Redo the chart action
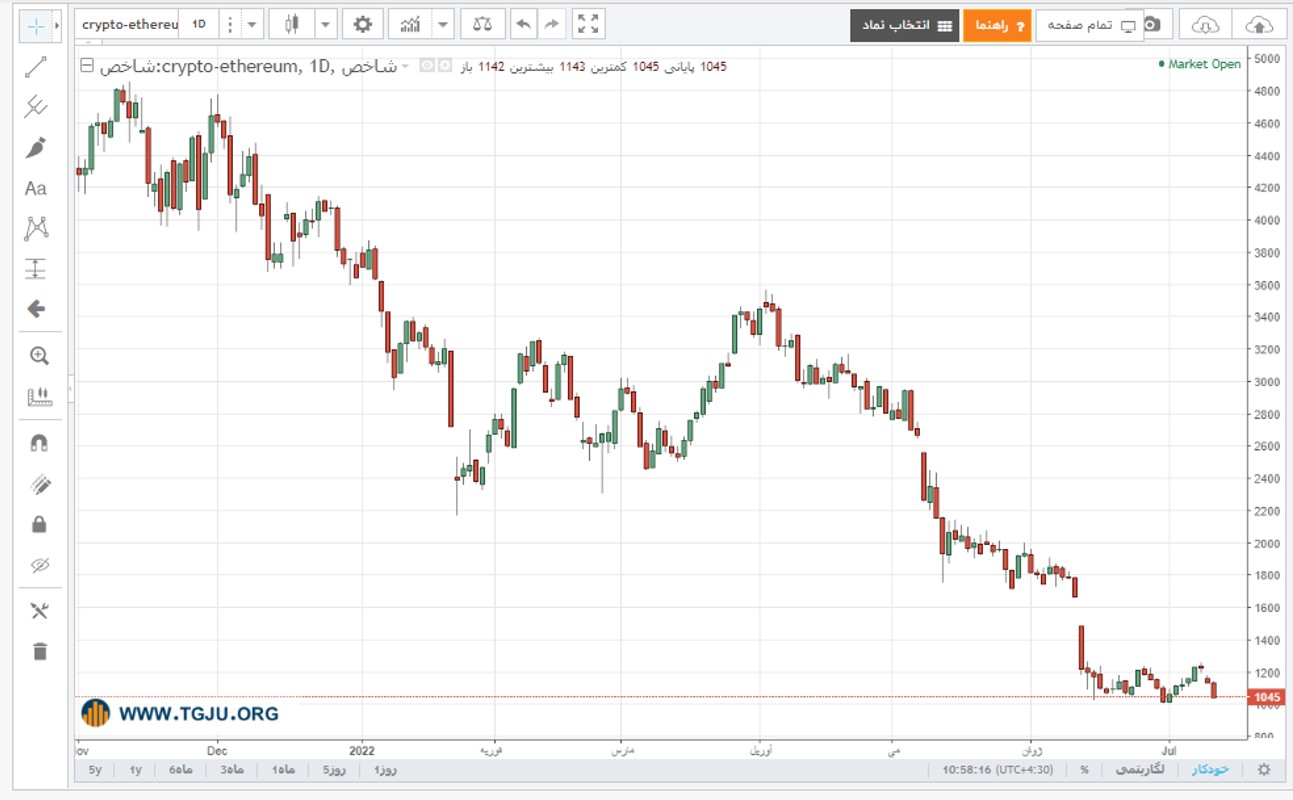Image resolution: width=1293 pixels, height=800 pixels. coord(552,24)
